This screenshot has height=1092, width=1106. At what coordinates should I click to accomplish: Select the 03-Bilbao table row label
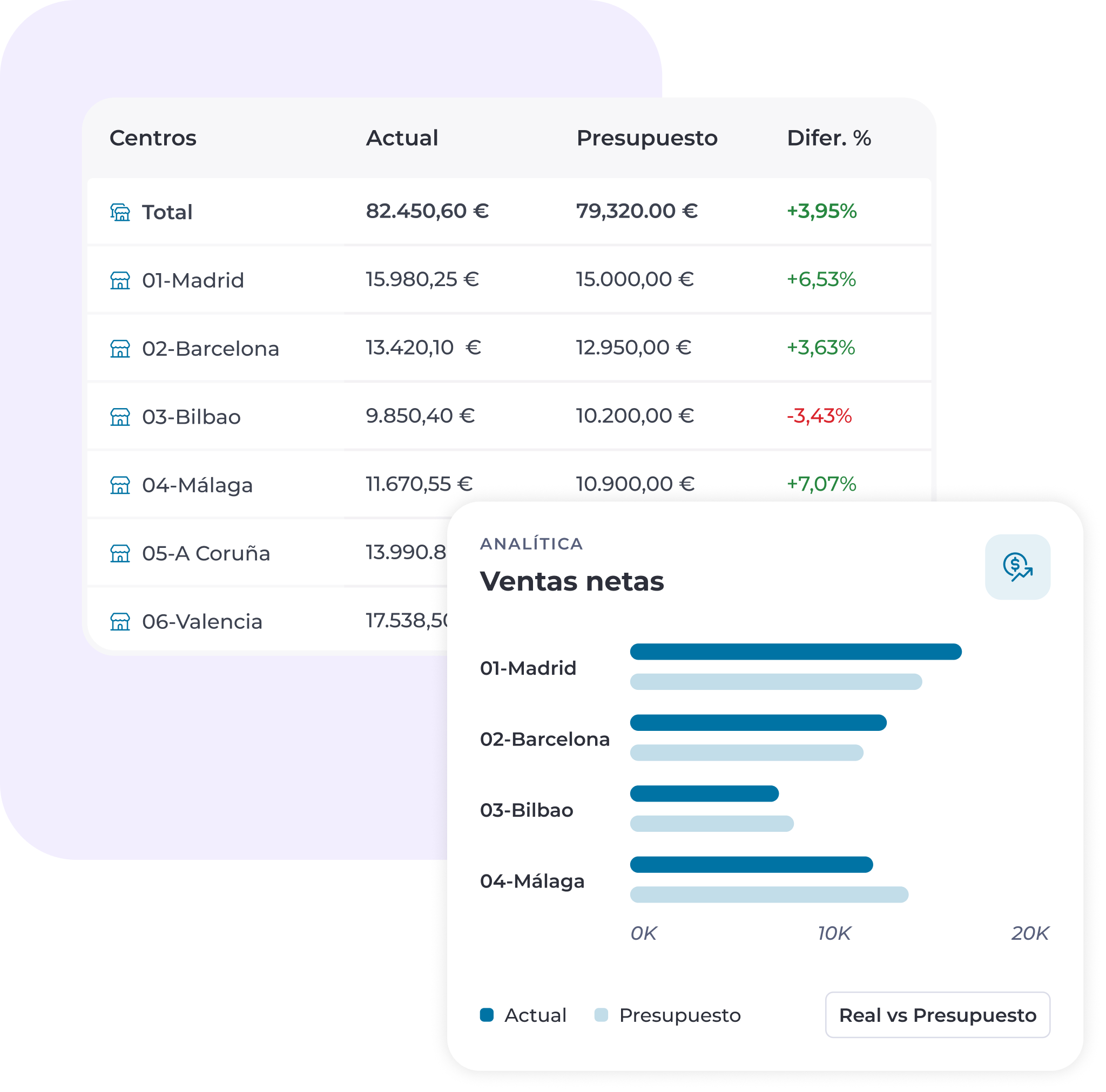(x=191, y=417)
